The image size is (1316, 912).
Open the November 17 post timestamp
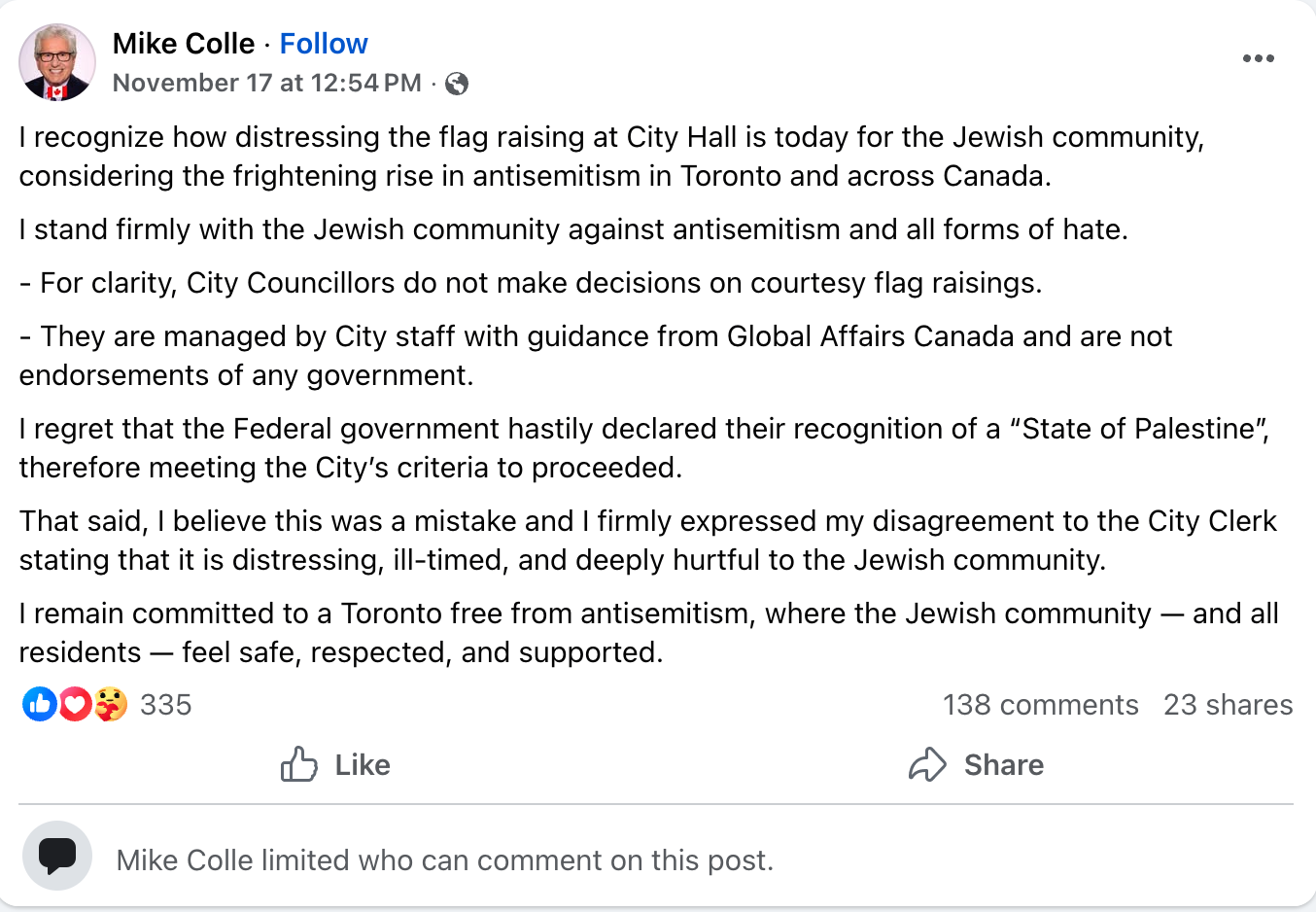point(266,83)
